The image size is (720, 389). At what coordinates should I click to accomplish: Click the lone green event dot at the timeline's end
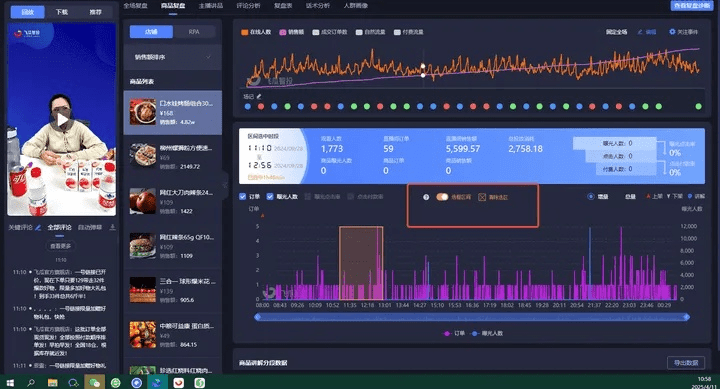click(698, 107)
